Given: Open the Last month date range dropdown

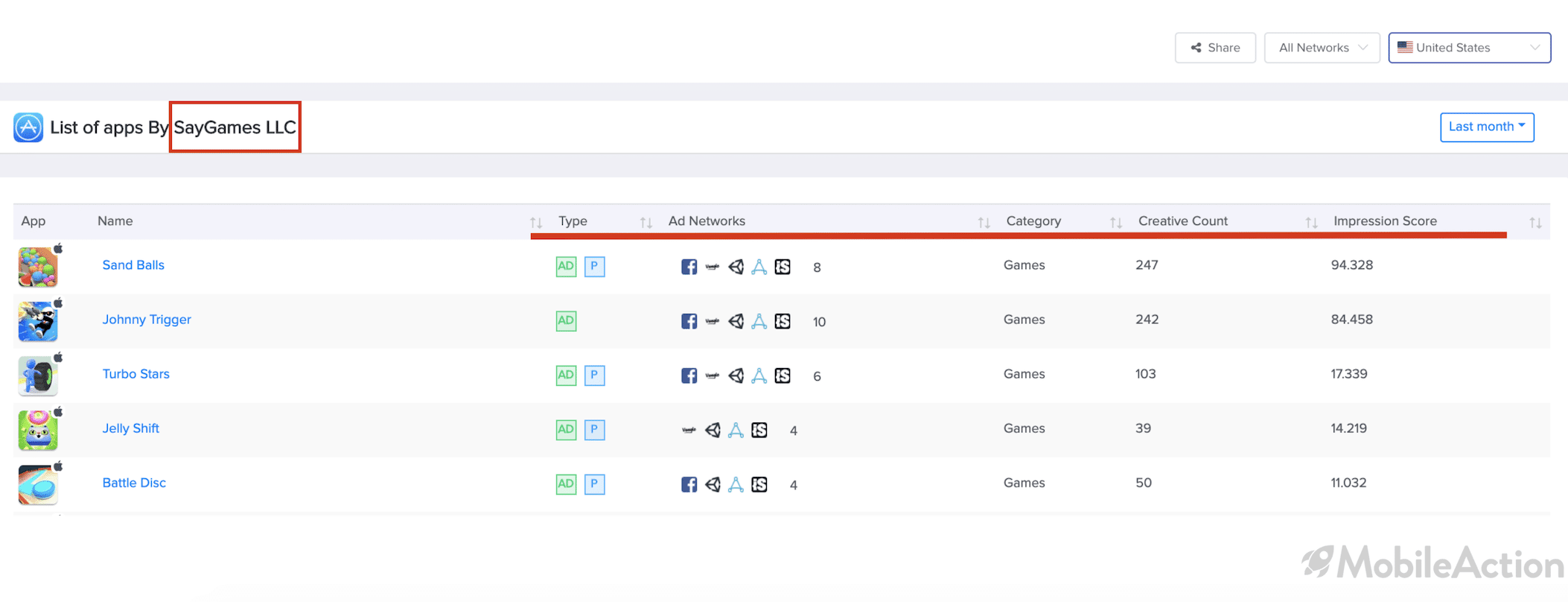Looking at the screenshot, I should click(1487, 127).
